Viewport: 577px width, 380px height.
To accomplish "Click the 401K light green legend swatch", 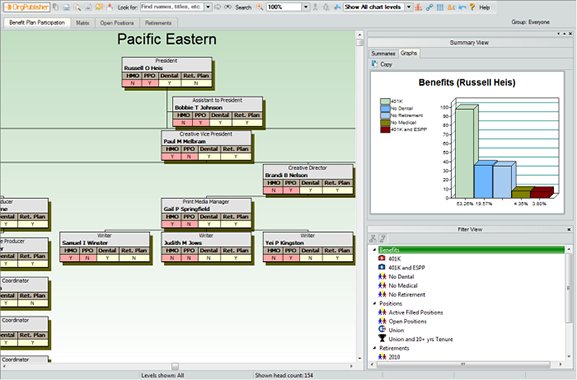I will (385, 101).
